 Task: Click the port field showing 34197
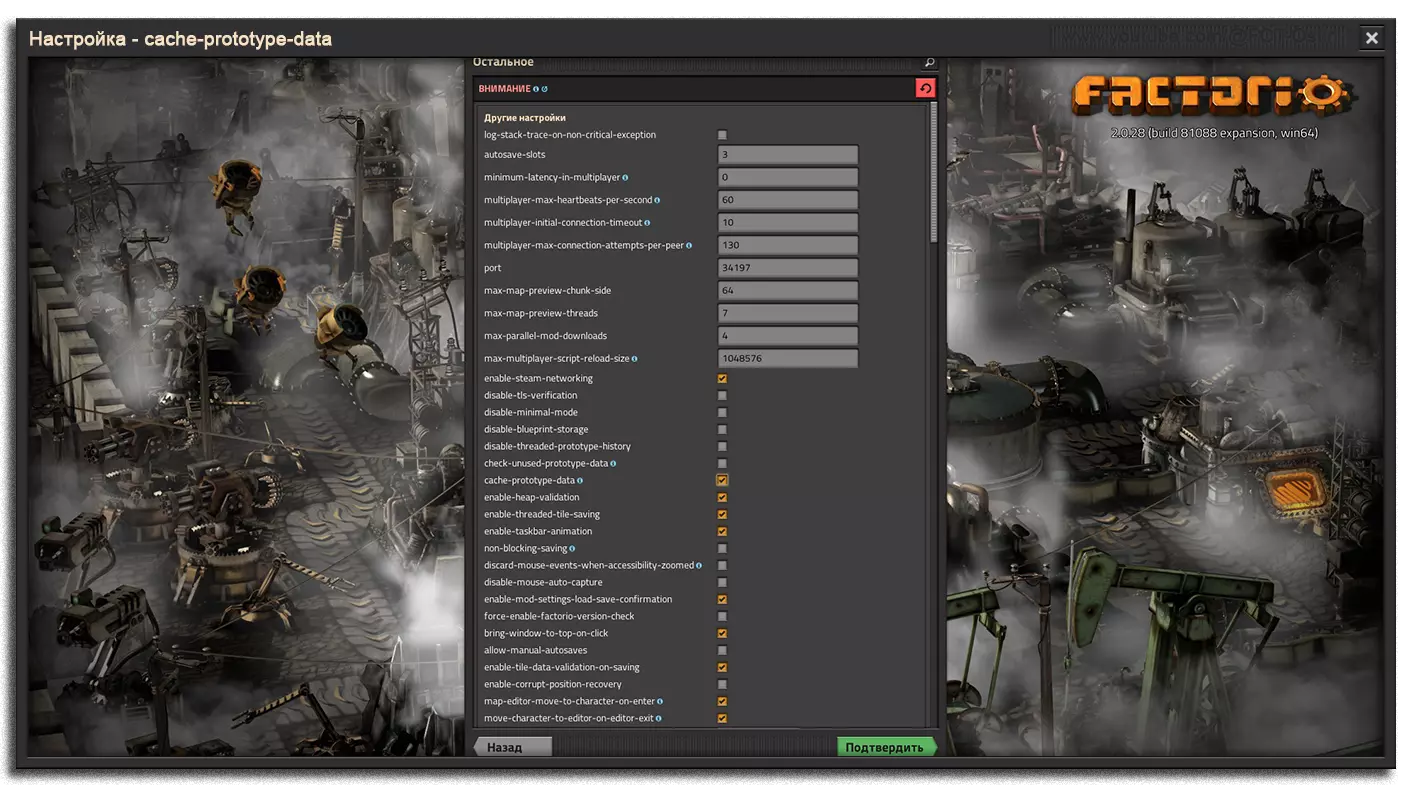(788, 268)
